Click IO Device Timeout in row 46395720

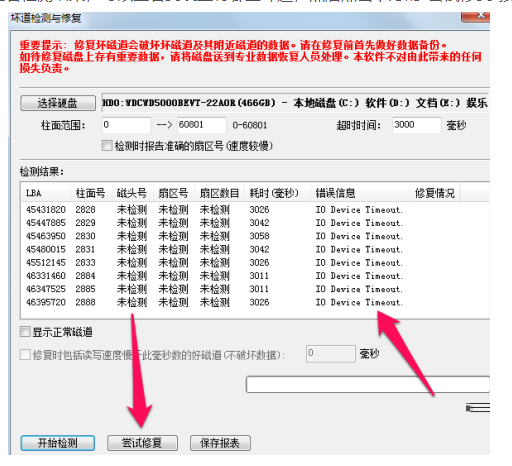coord(359,302)
